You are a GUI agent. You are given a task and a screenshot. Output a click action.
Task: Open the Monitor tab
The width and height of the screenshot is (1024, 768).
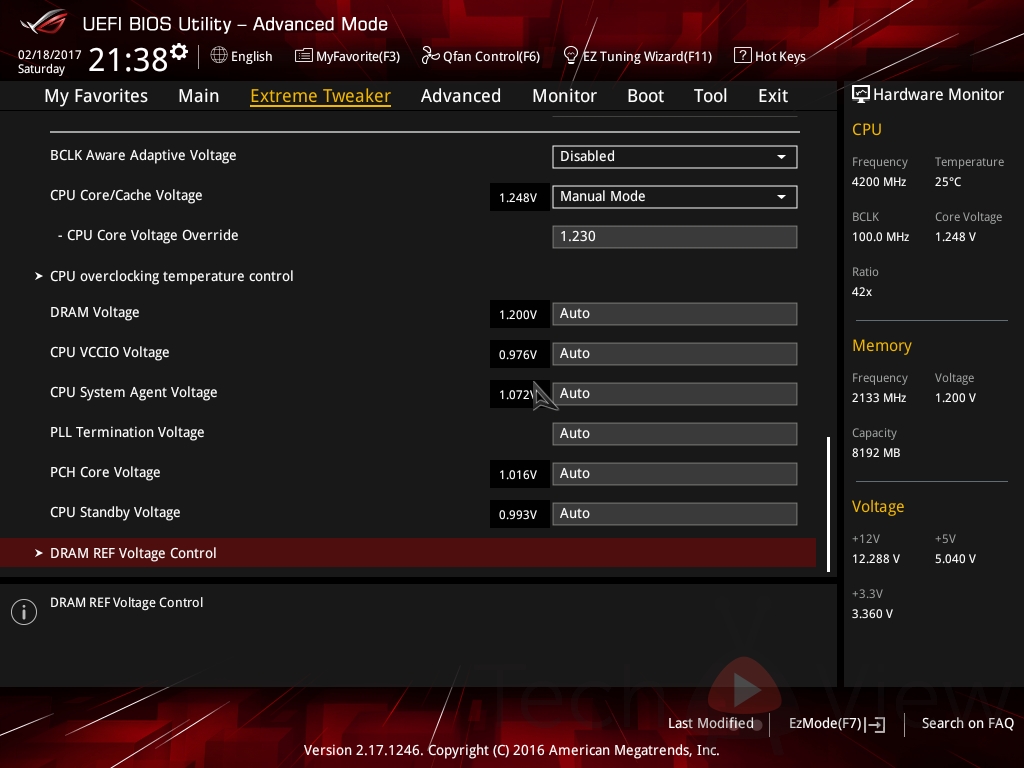click(564, 96)
